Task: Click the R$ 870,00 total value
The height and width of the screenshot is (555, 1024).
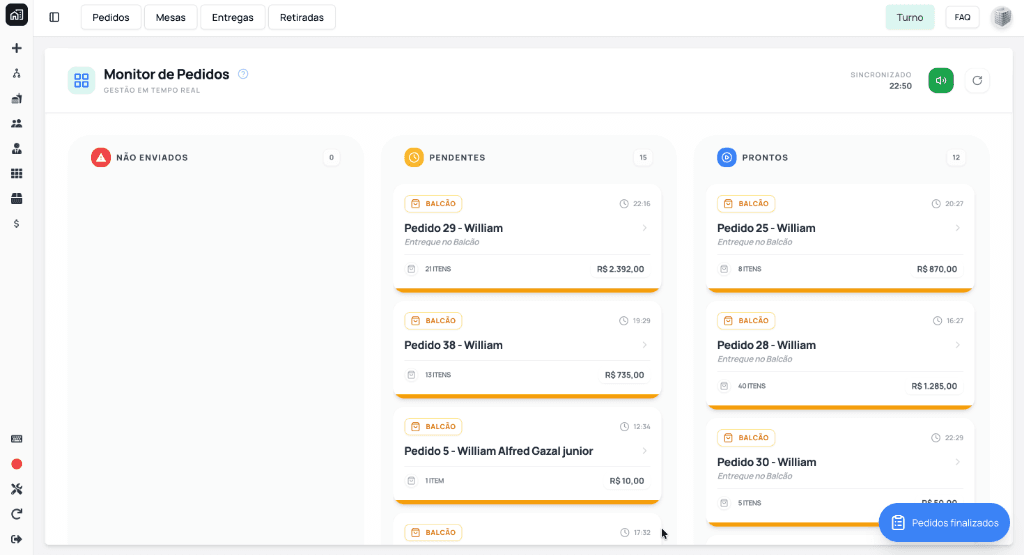Action: point(937,269)
